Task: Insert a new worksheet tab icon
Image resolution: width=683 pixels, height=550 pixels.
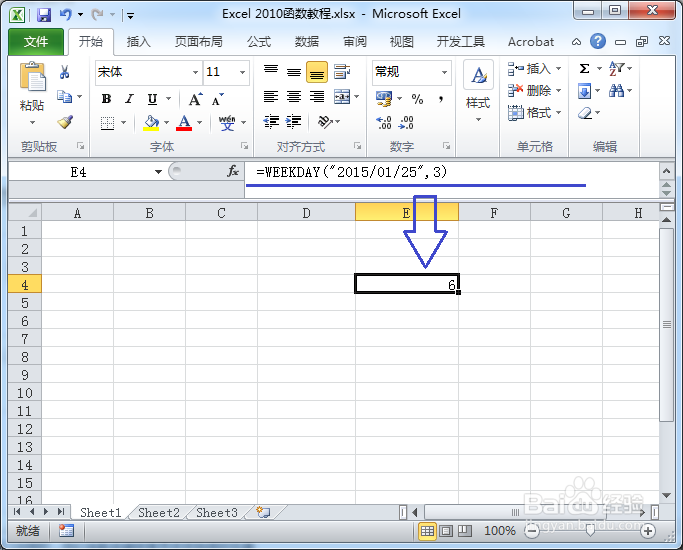Action: tap(263, 513)
